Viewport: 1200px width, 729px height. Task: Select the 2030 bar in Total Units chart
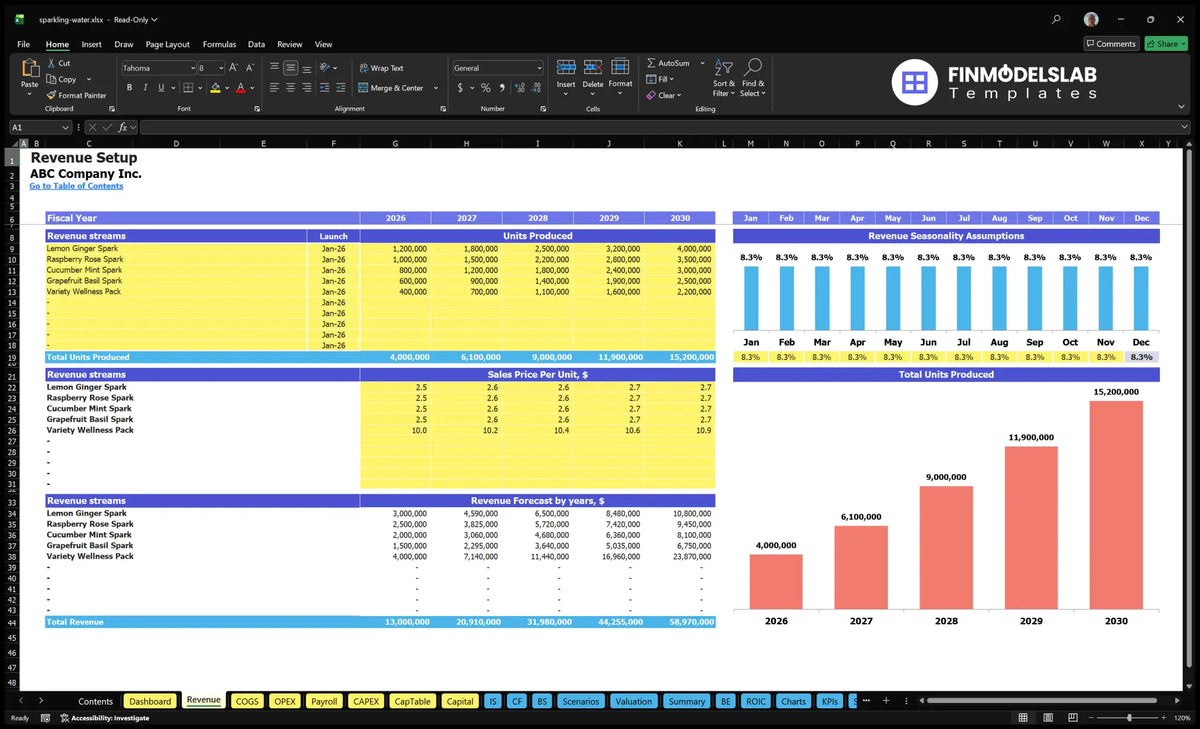click(1116, 504)
